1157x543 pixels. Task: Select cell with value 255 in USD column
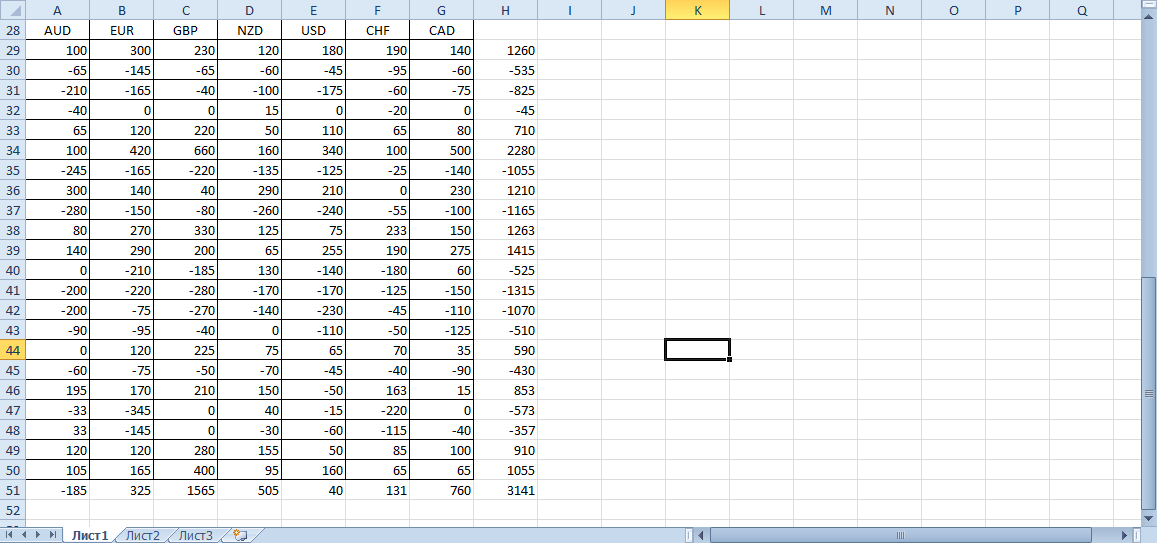(x=314, y=250)
